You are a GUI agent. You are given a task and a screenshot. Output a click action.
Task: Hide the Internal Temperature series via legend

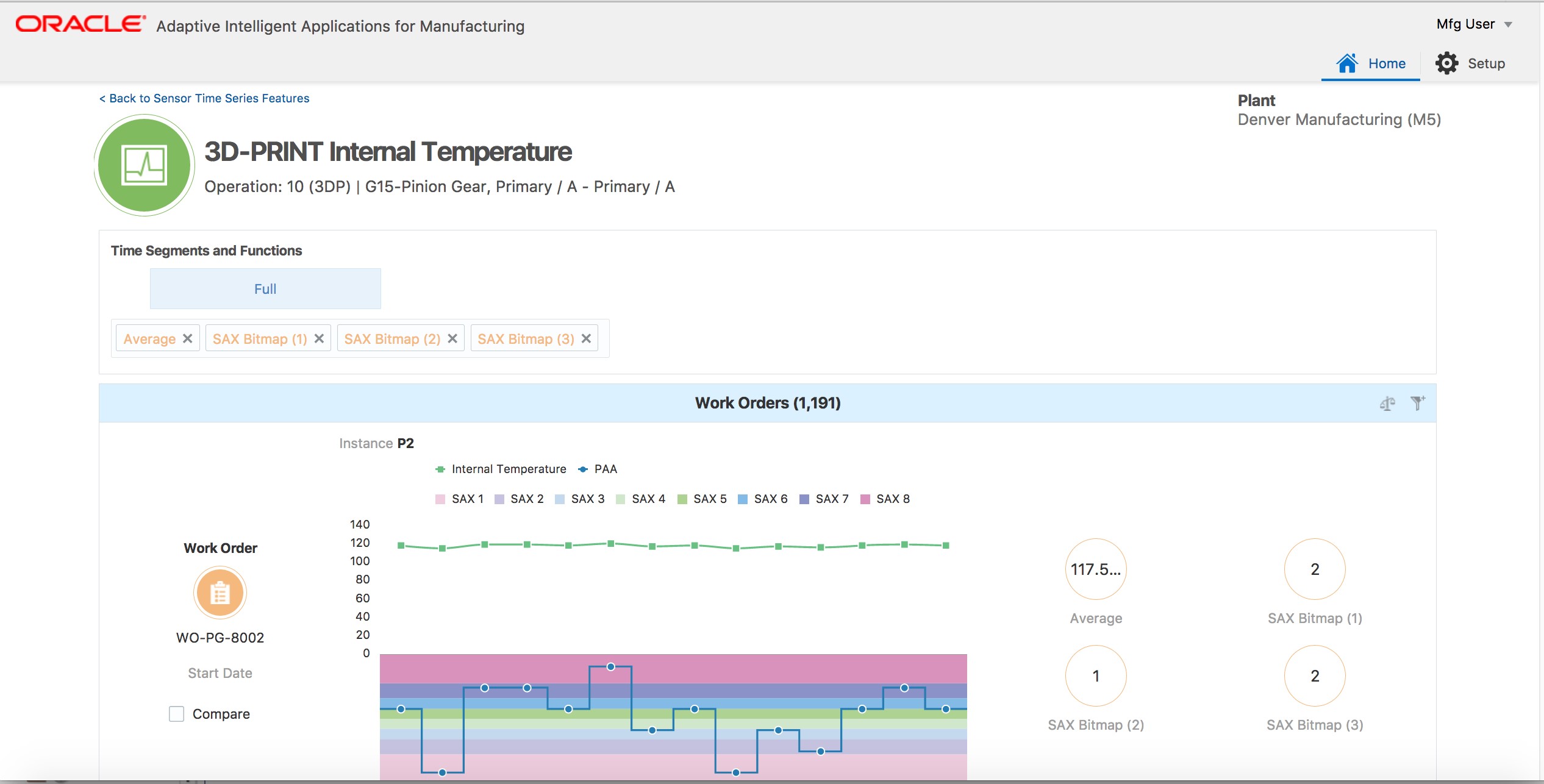coord(509,469)
